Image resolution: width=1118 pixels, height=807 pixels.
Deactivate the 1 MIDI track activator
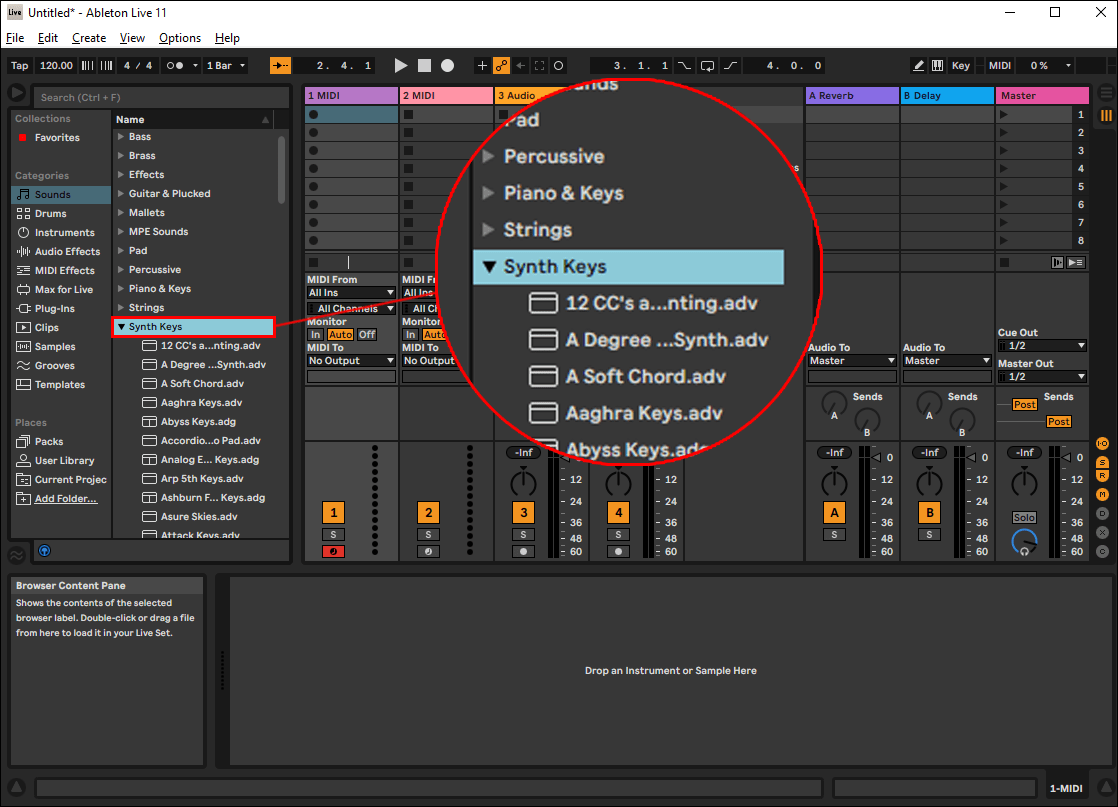coord(334,512)
